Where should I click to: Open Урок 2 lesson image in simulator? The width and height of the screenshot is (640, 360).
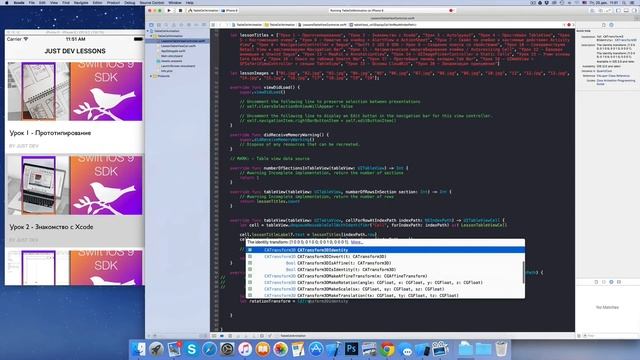(x=75, y=185)
